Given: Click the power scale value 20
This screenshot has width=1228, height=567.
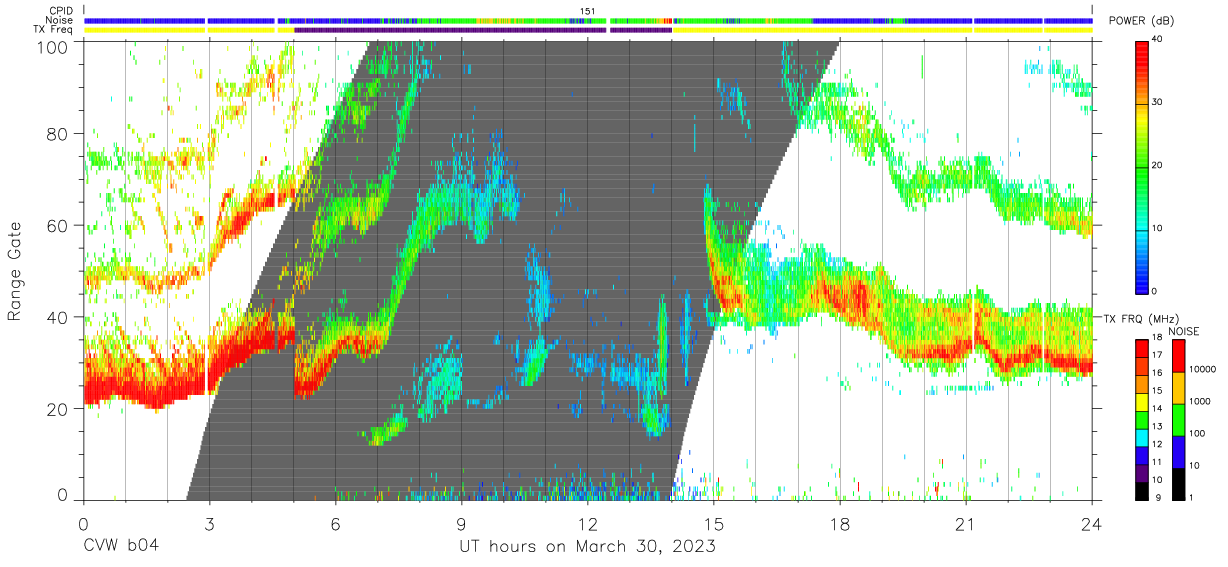Looking at the screenshot, I should click(x=1157, y=165).
